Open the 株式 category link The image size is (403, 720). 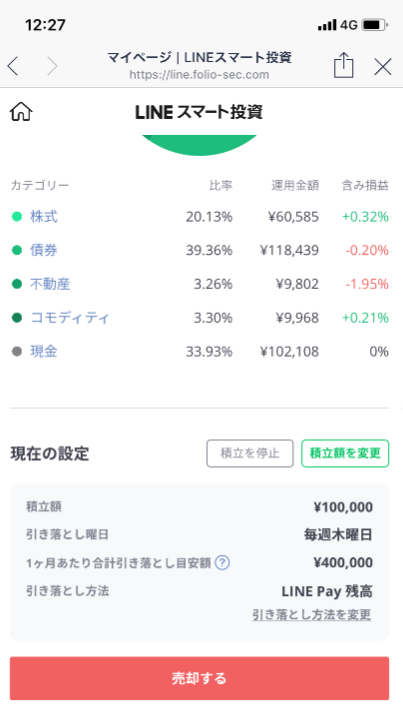pyautogui.click(x=44, y=216)
